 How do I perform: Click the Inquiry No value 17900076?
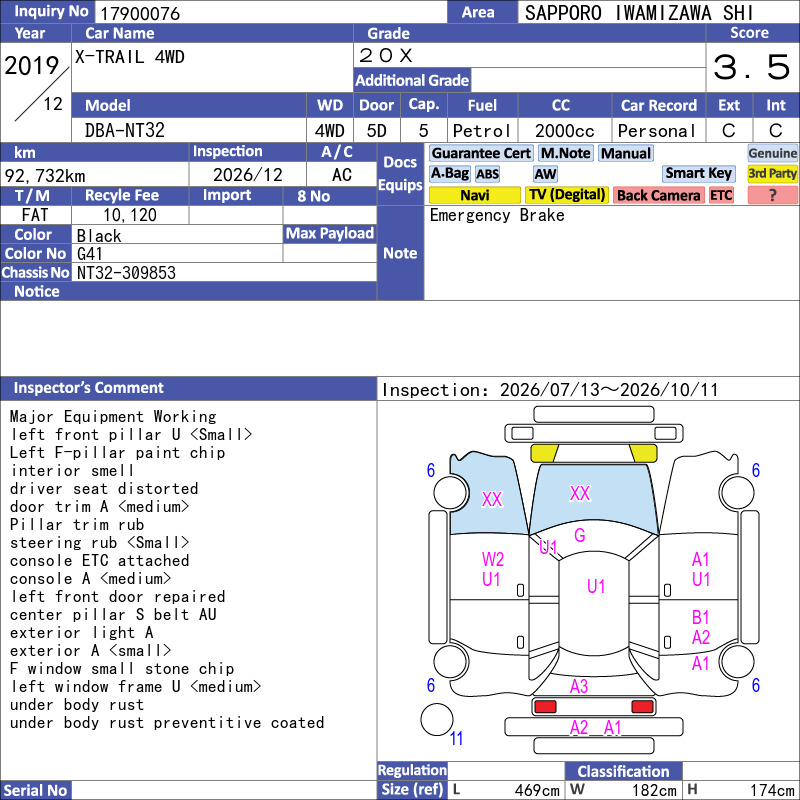click(x=140, y=13)
